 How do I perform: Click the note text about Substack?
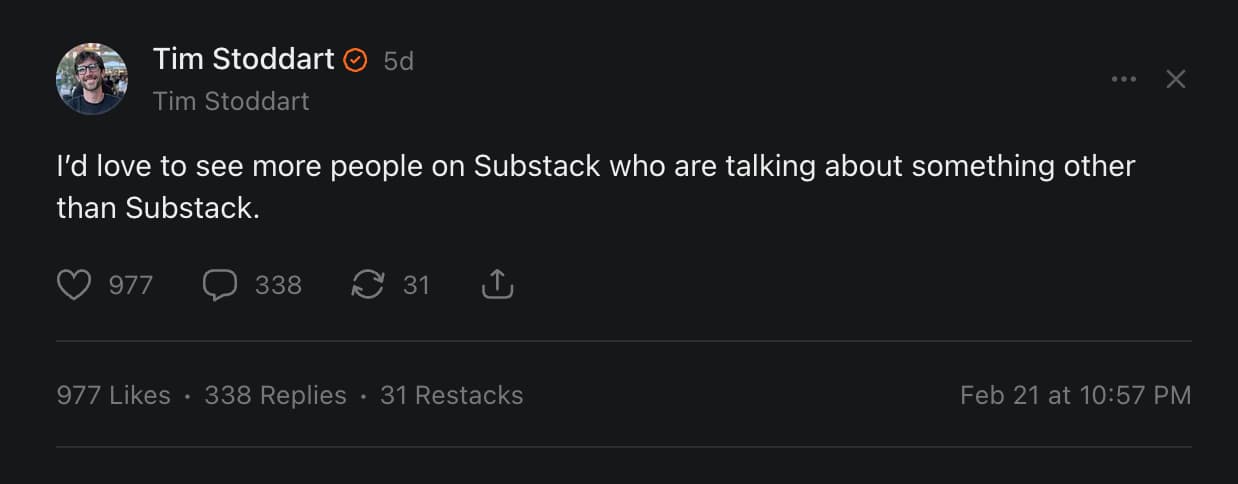click(595, 166)
